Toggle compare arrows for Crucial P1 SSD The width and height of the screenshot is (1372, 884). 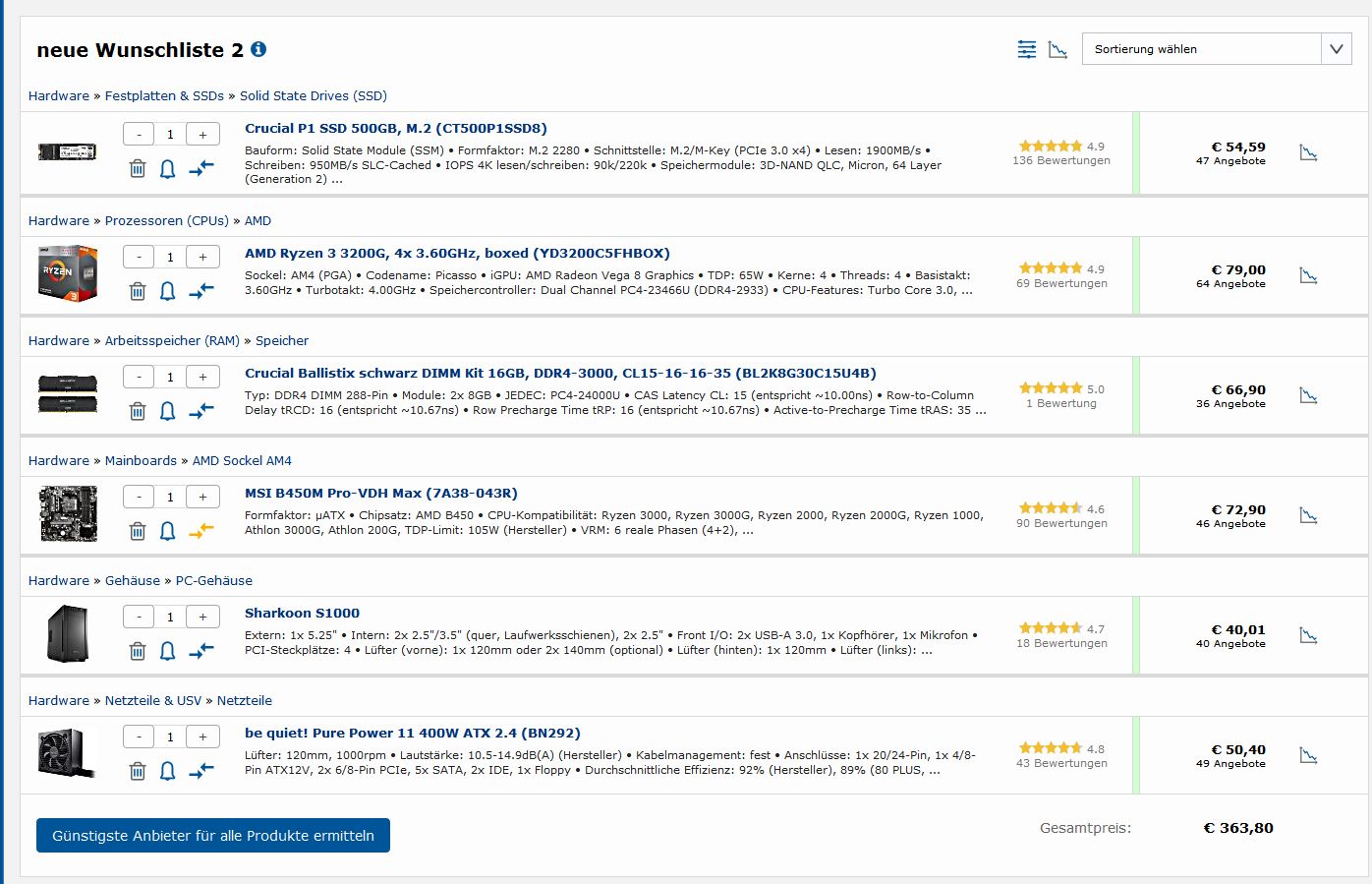[200, 169]
